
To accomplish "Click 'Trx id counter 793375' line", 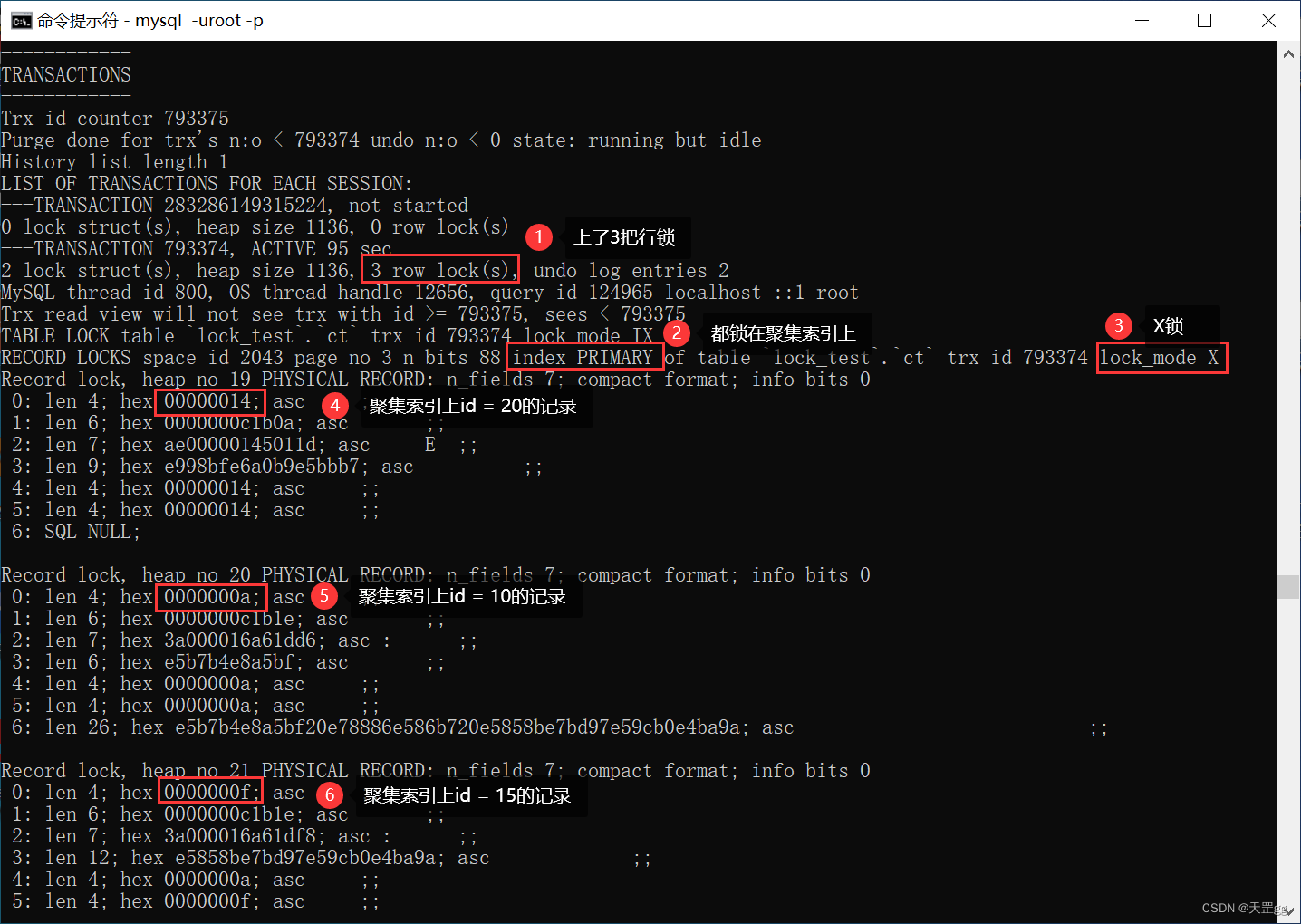I will point(115,119).
